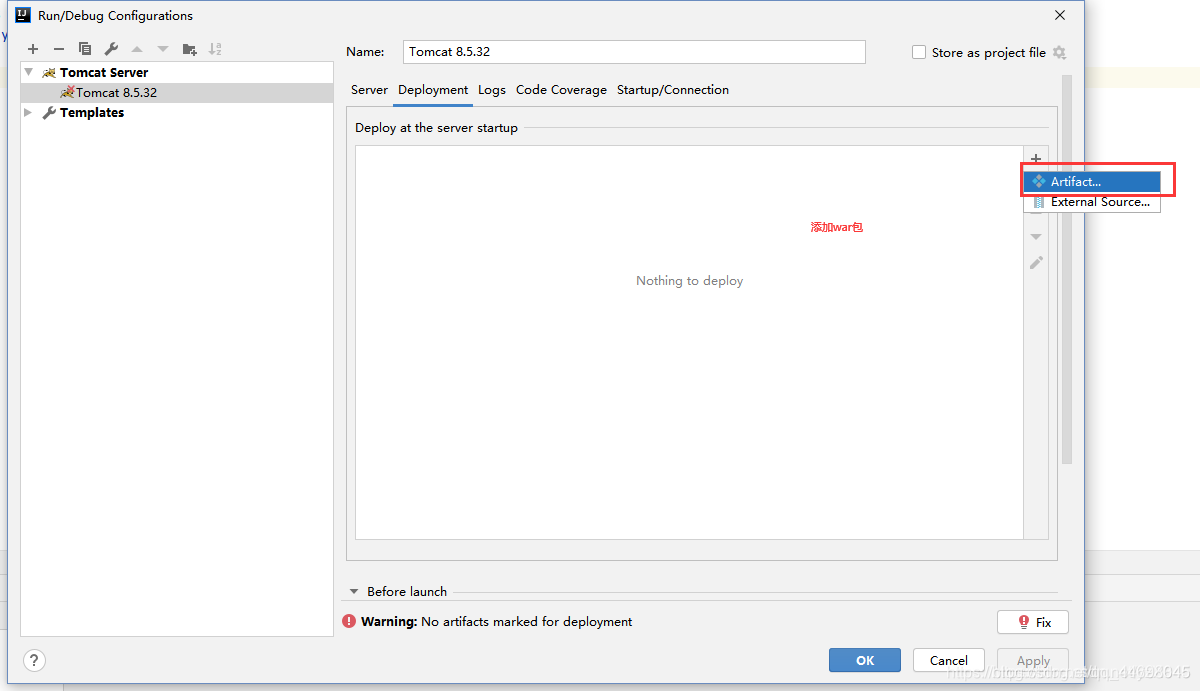Click the warning text 'No artifacts marked for deployment'
Viewport: 1200px width, 691px height.
point(527,622)
